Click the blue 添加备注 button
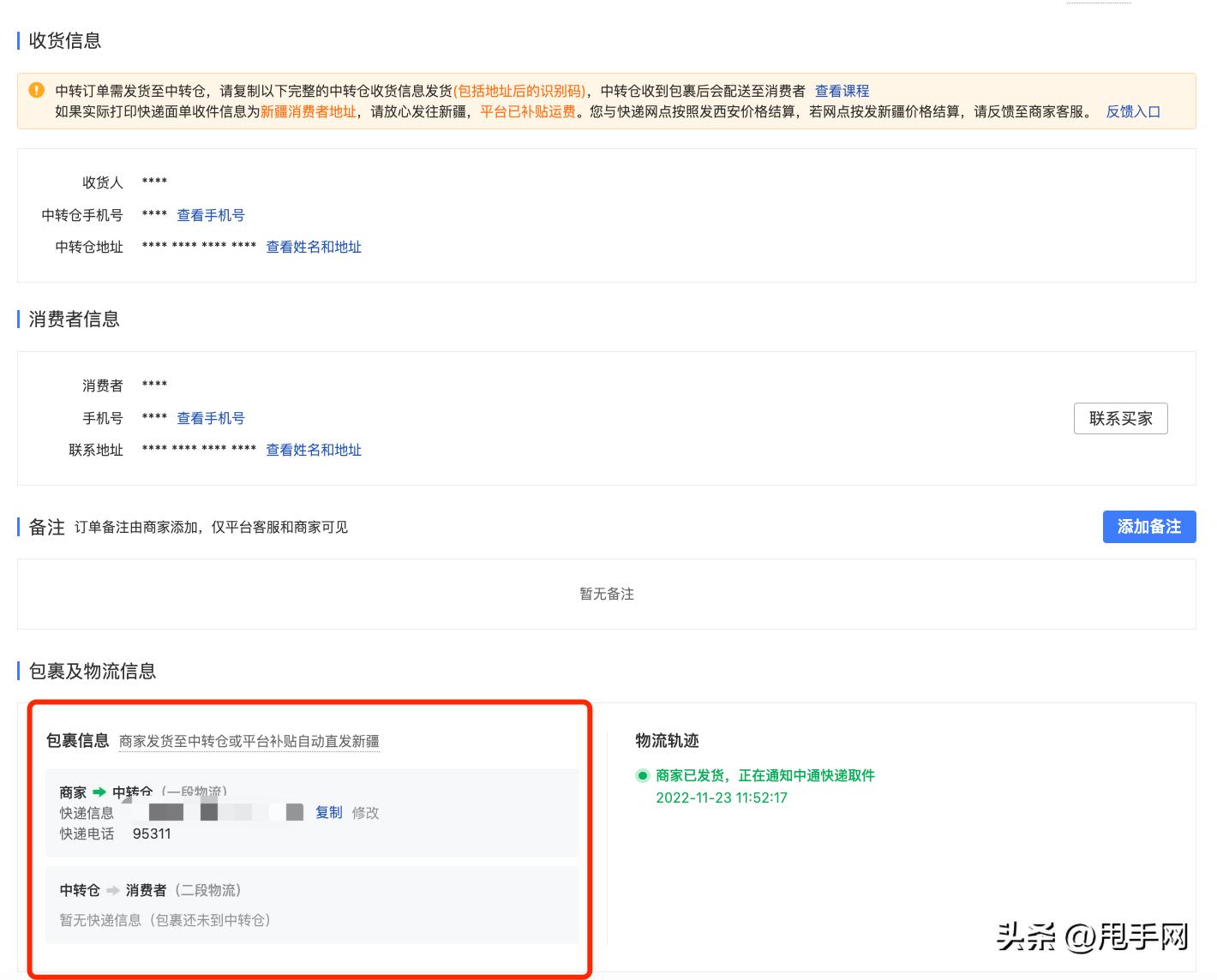Viewport: 1217px width, 980px height. pos(1148,527)
